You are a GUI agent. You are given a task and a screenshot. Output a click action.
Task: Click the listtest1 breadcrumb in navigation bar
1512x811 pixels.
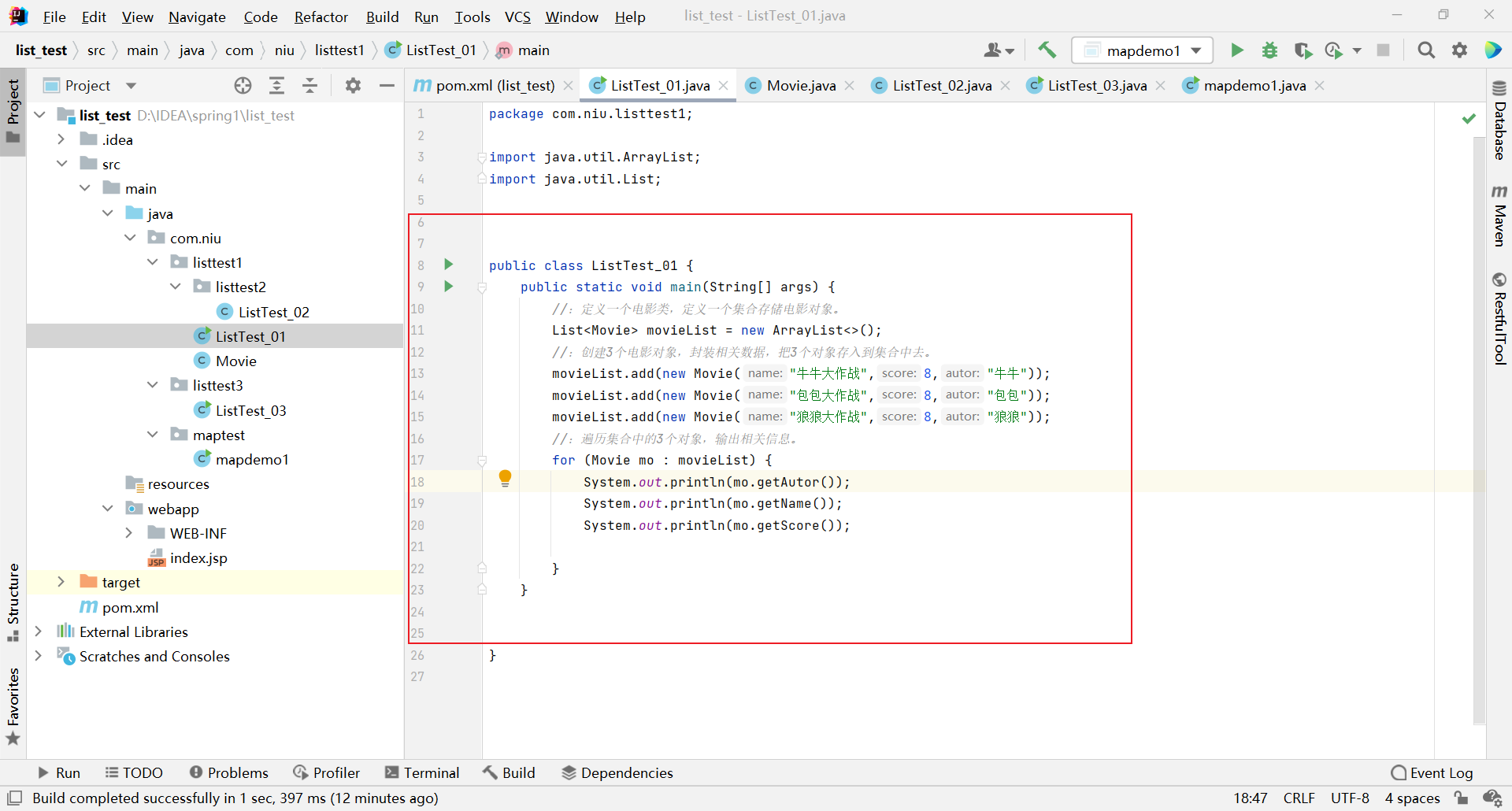pos(339,50)
